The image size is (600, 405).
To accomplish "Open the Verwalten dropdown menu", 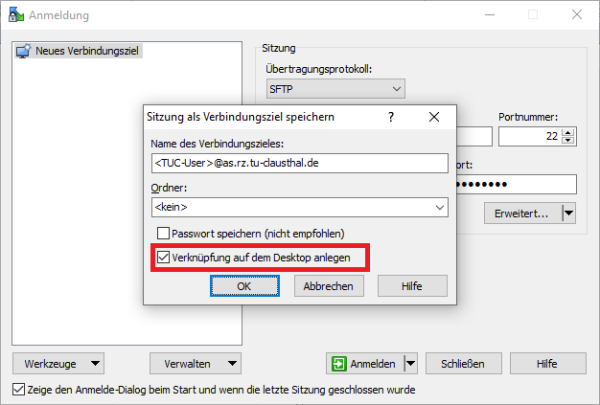I will [x=232, y=363].
